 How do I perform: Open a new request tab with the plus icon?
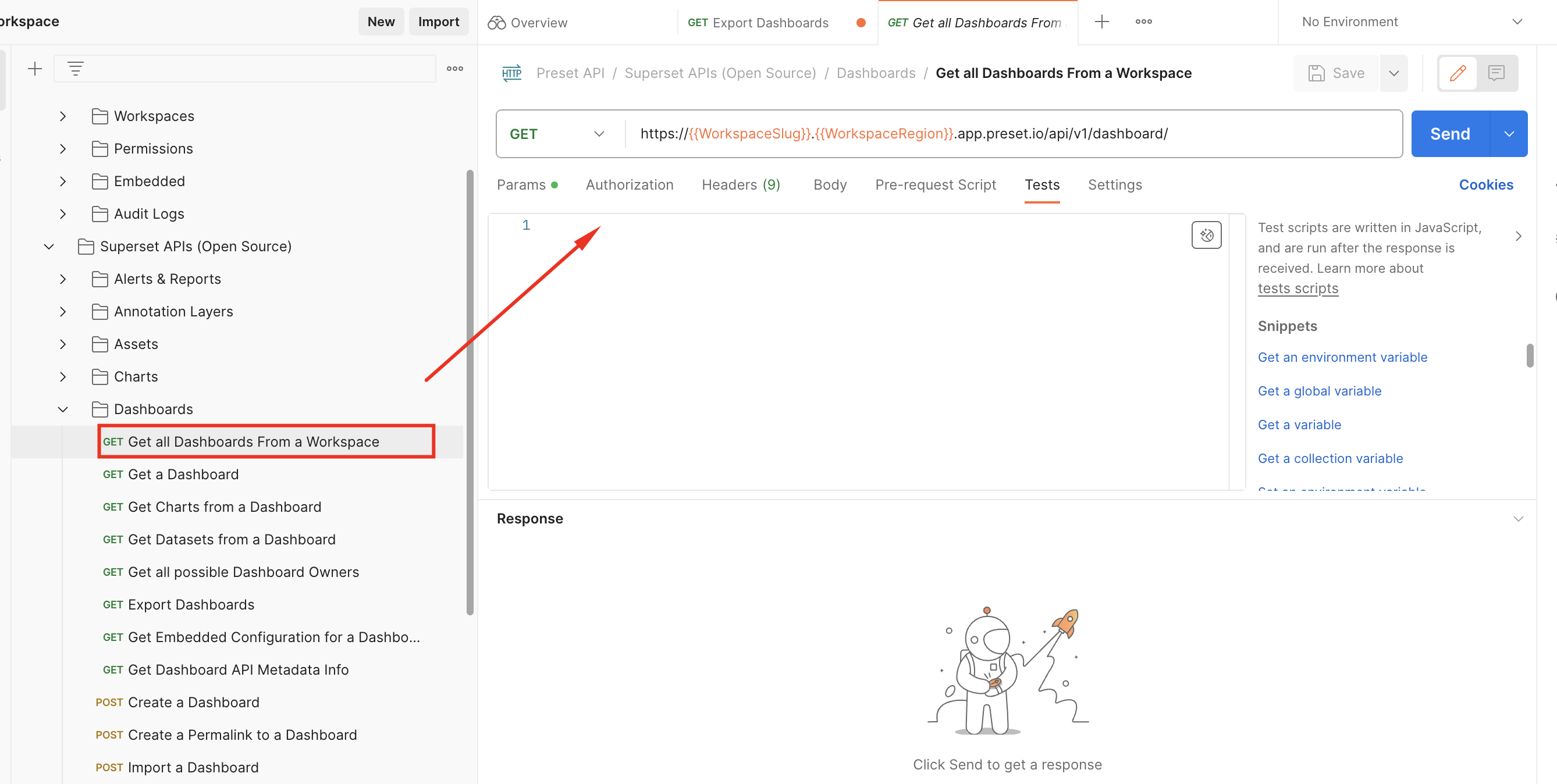pyautogui.click(x=1101, y=22)
